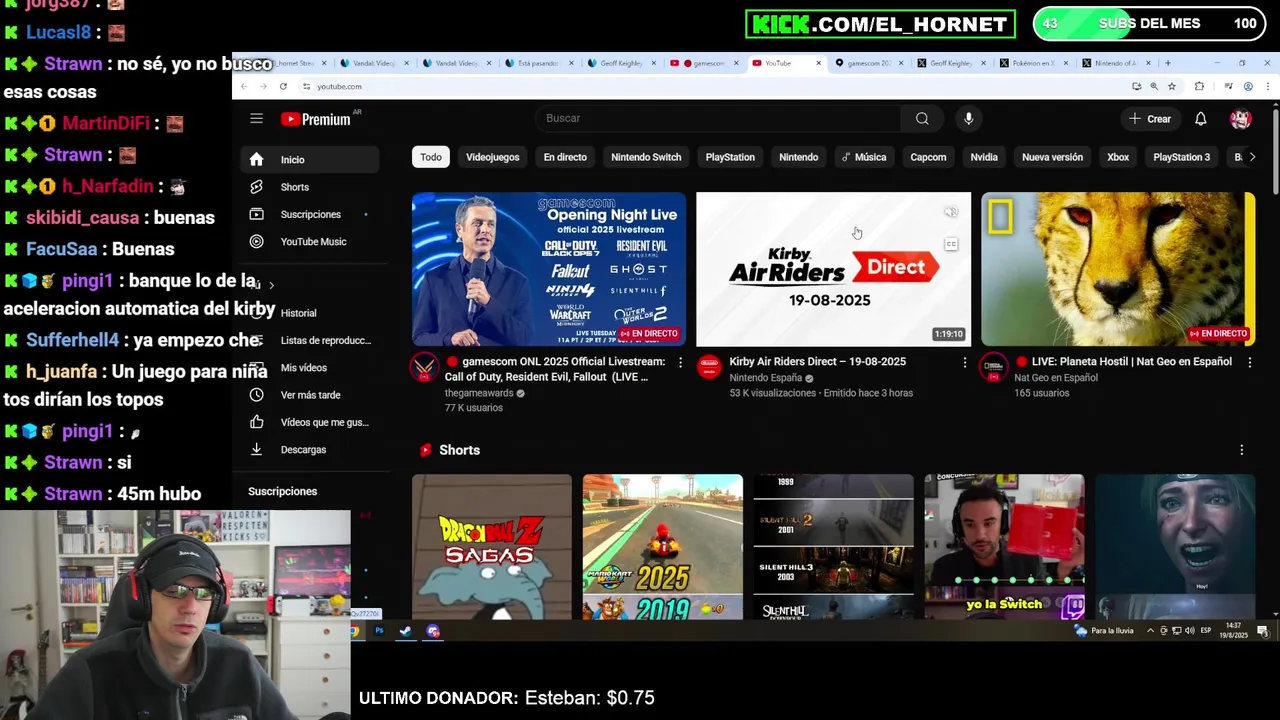Open the account avatar menu
Viewport: 1280px width, 720px height.
pyautogui.click(x=1241, y=119)
